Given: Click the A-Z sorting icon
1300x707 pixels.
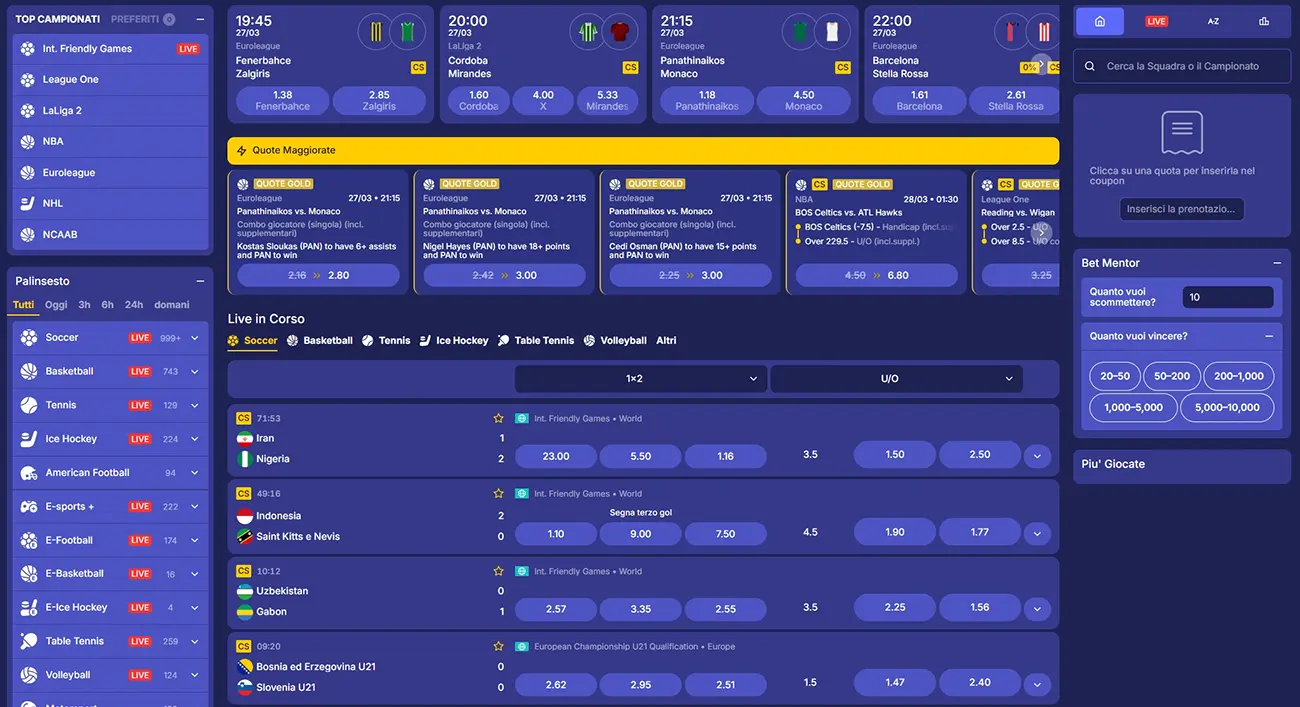Looking at the screenshot, I should tap(1213, 21).
